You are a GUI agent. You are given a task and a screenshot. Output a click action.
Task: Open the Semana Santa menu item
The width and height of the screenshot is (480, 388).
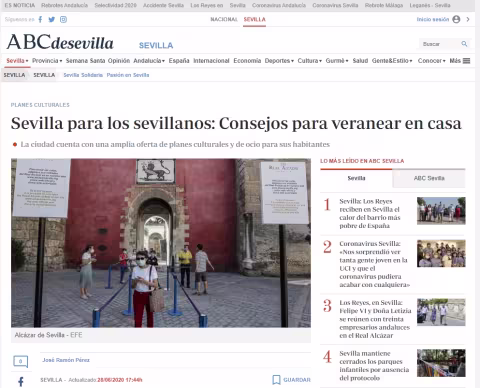85,61
